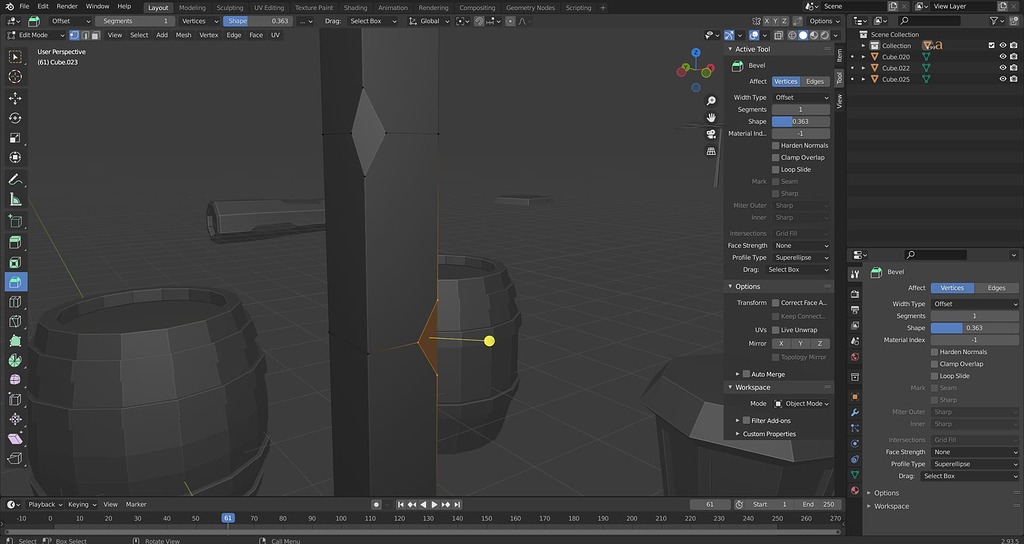Screen dimensions: 1024x544
Task: Adjust Shape slider in Active Tool panel
Action: click(x=801, y=121)
